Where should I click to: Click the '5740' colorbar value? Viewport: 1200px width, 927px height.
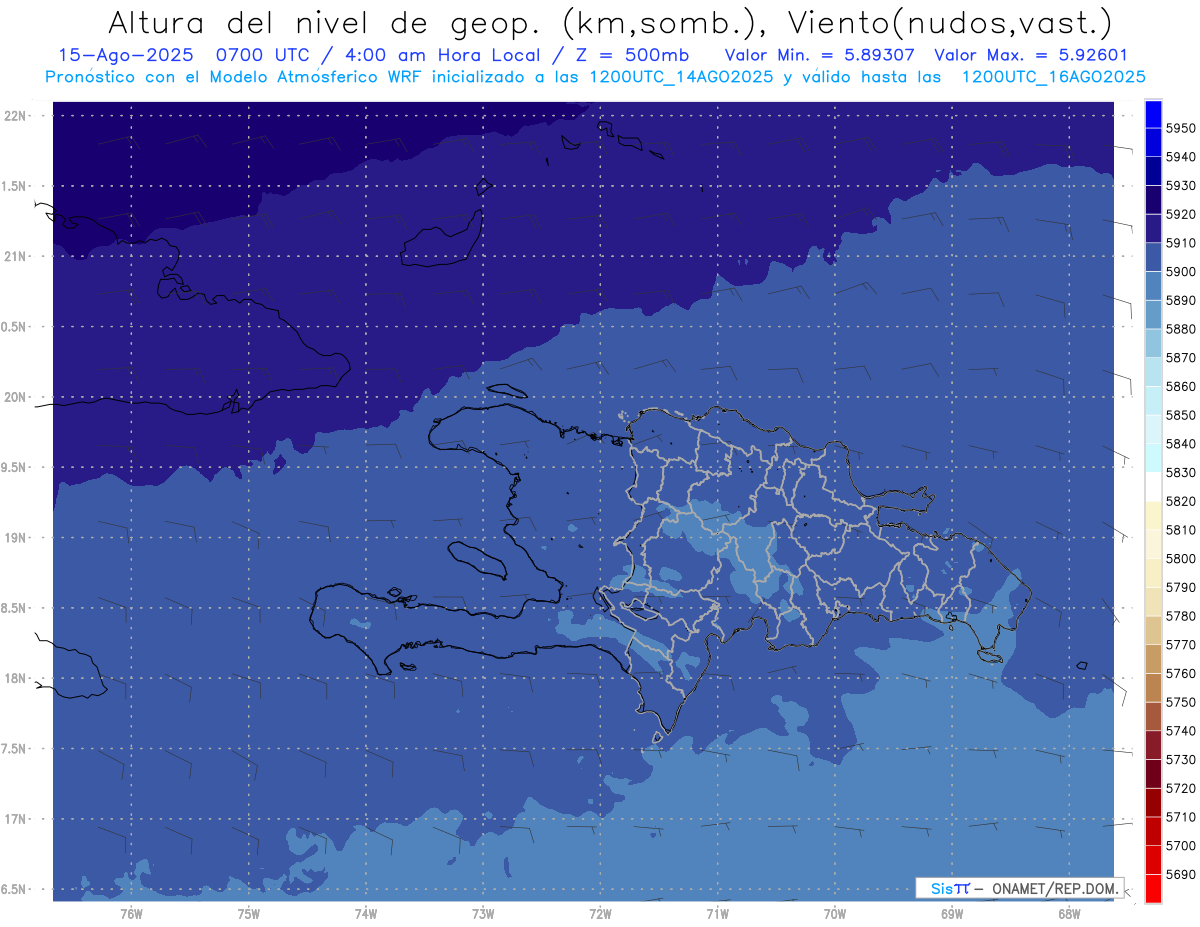tap(1181, 731)
